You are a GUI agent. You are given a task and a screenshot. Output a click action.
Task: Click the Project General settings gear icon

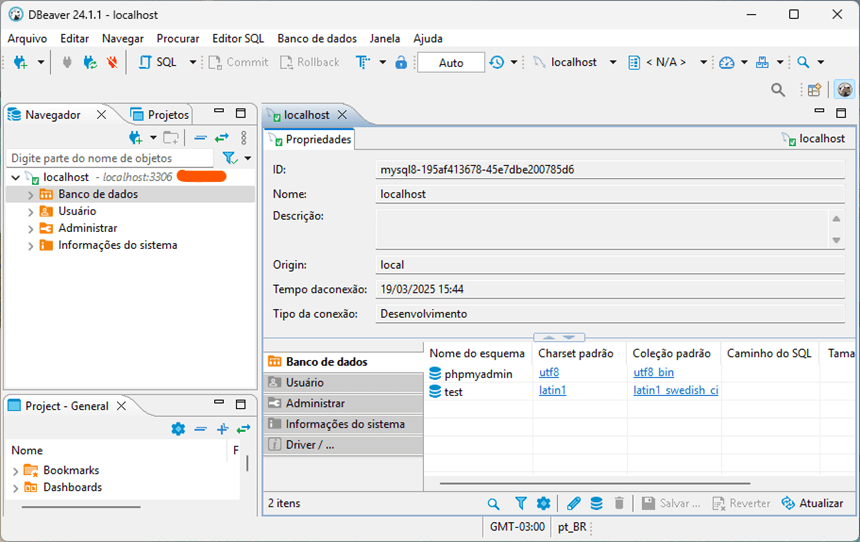(178, 429)
